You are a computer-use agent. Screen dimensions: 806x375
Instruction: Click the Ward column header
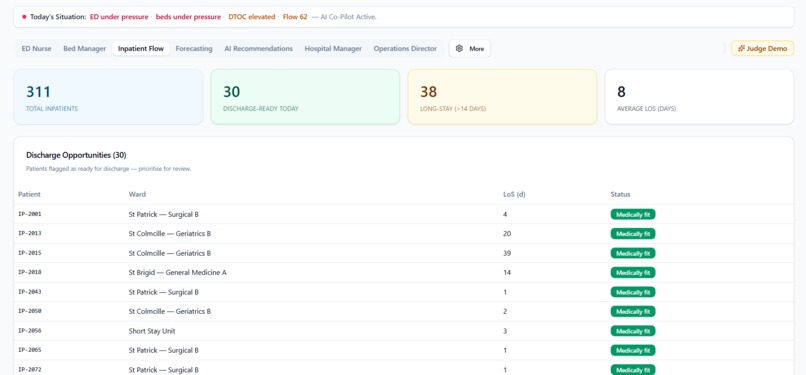pyautogui.click(x=137, y=194)
